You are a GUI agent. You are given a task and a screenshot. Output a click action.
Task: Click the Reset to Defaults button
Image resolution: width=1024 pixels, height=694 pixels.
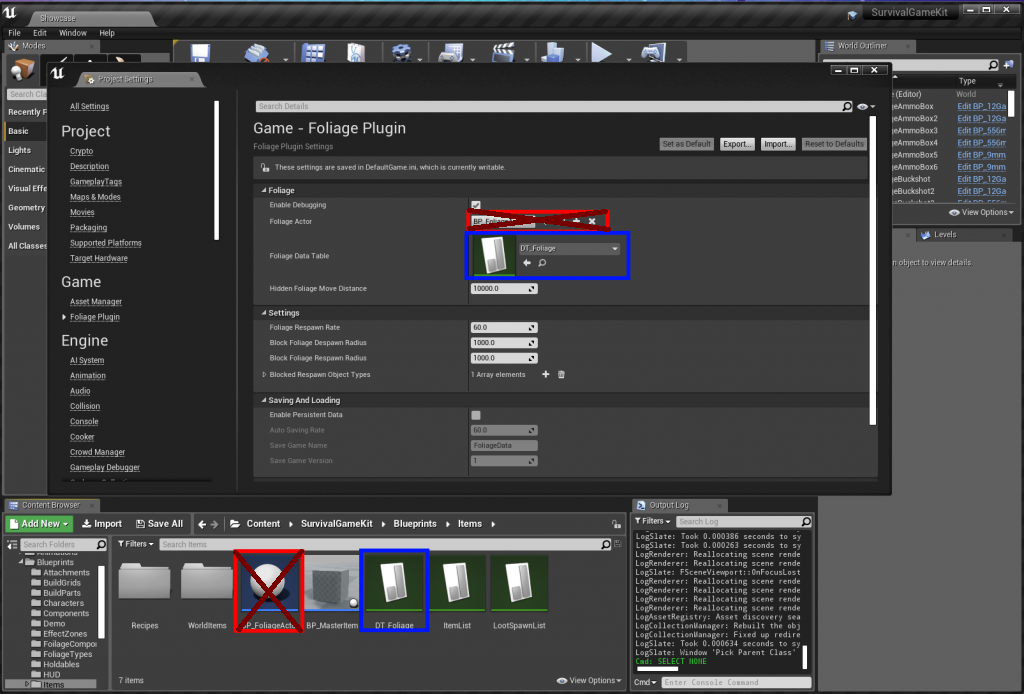click(834, 144)
